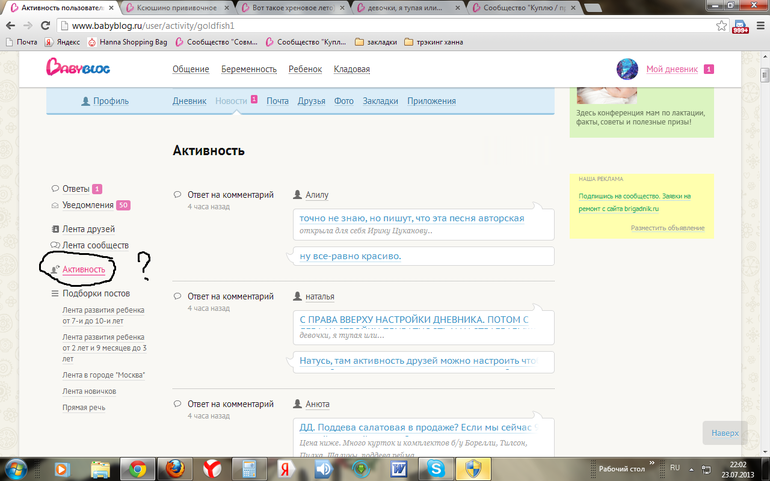
Task: Click the Наверх button
Action: pos(725,433)
